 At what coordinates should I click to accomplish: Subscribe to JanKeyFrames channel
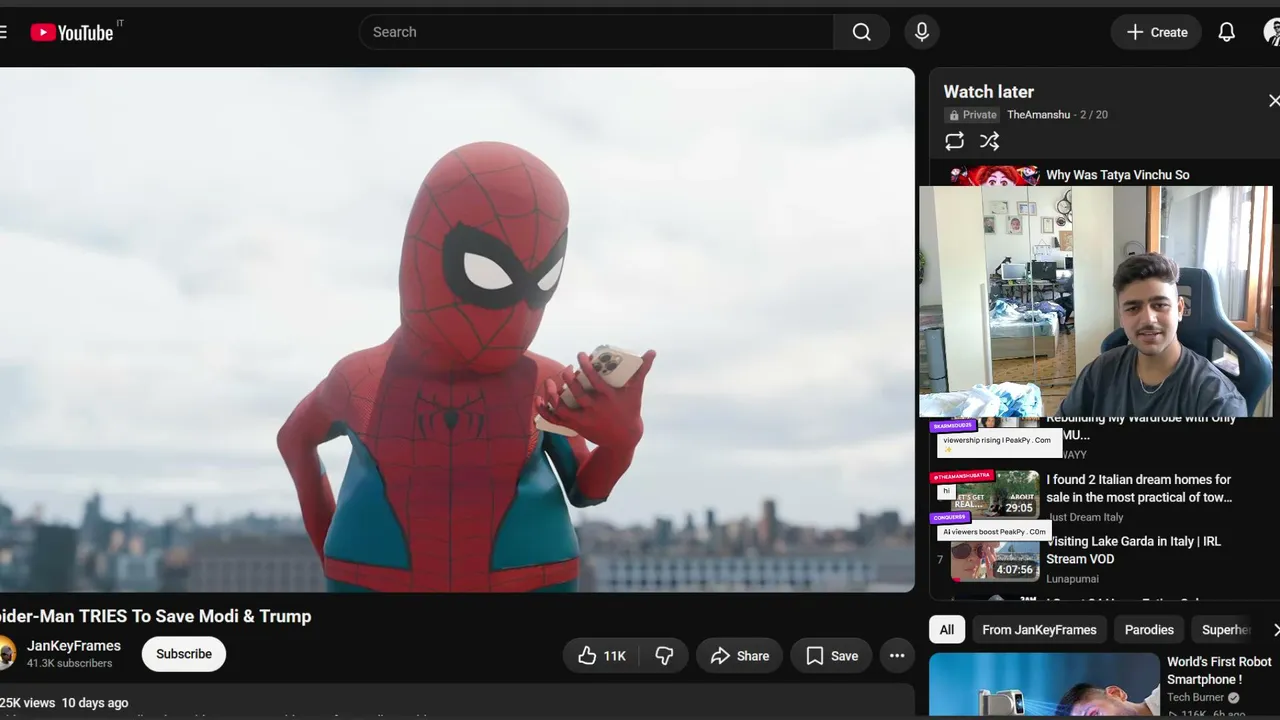184,654
